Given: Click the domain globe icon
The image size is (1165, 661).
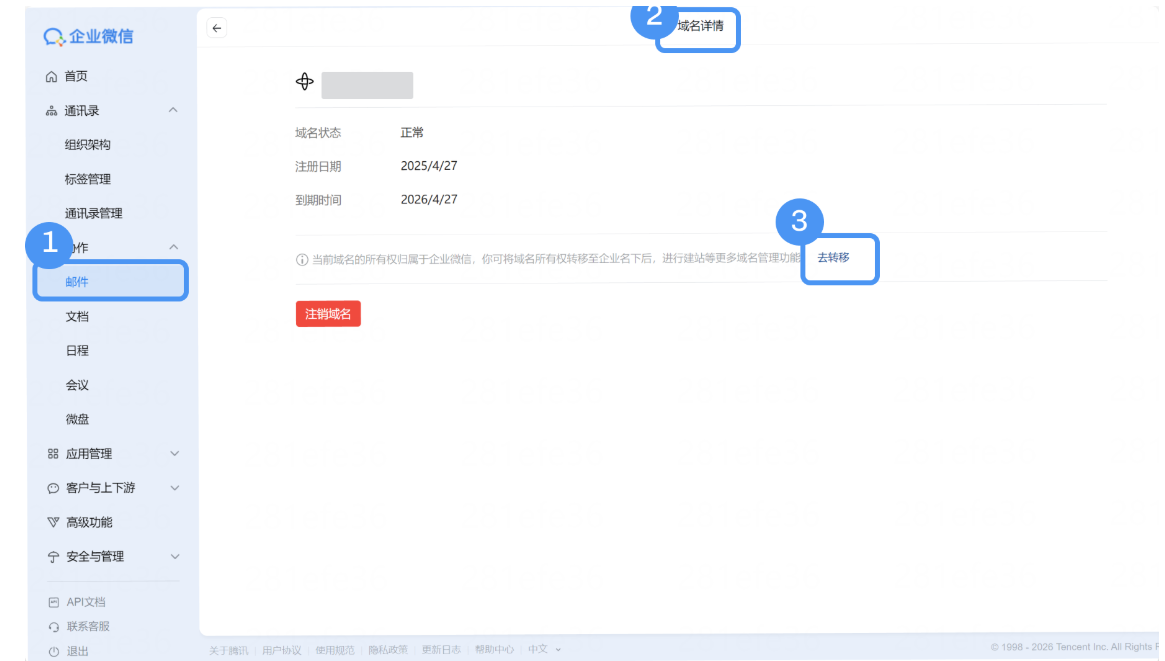Looking at the screenshot, I should [x=305, y=82].
